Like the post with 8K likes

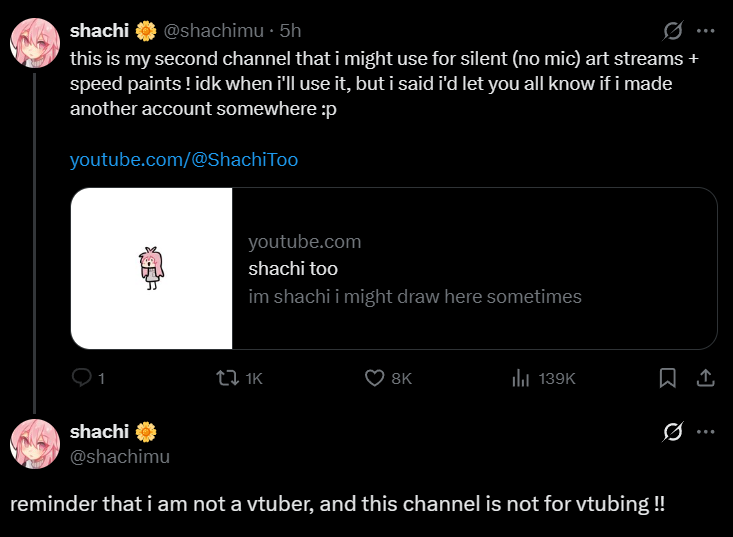pos(375,378)
